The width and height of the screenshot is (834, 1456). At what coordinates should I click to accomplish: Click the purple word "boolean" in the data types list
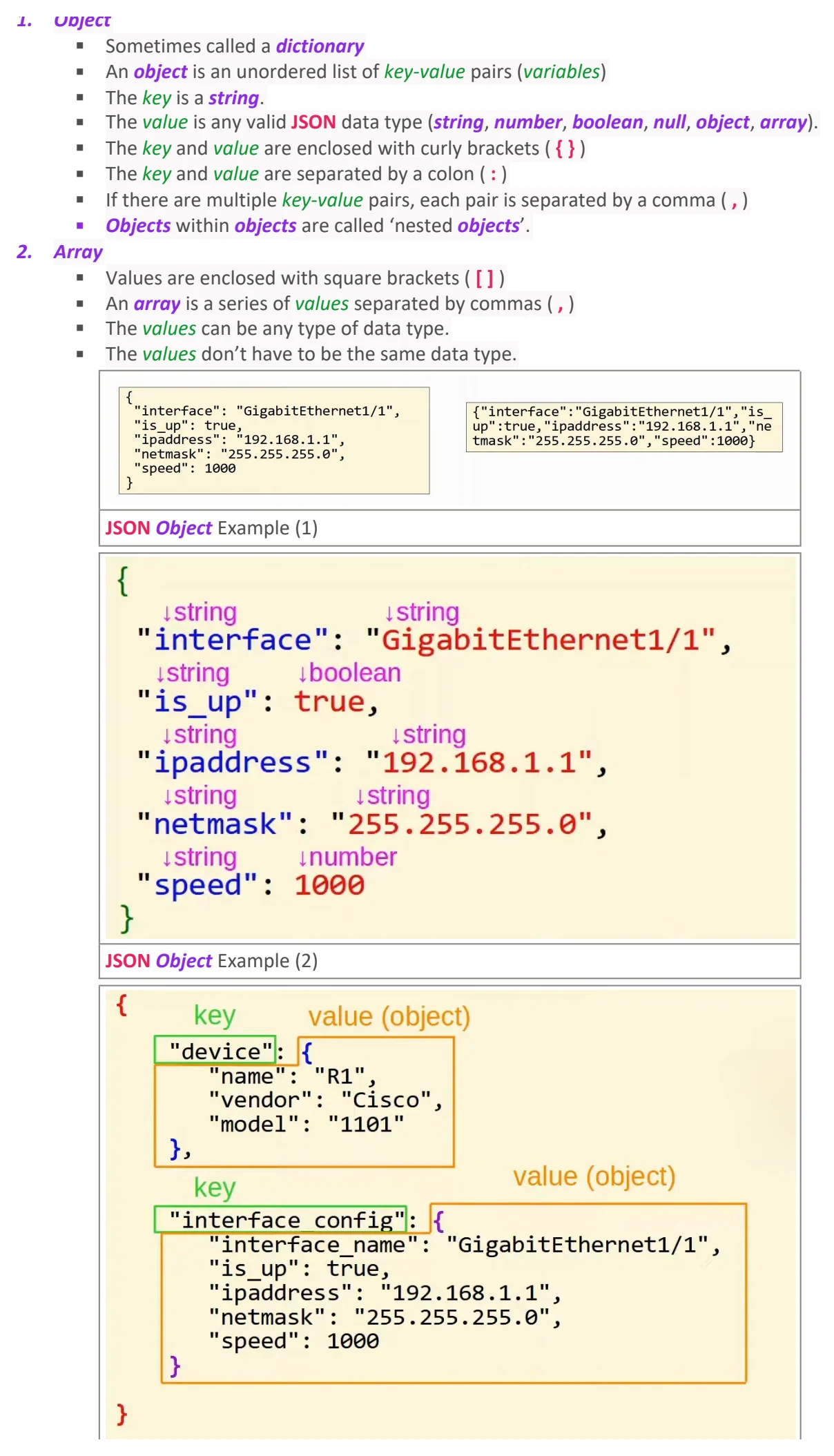pos(608,122)
